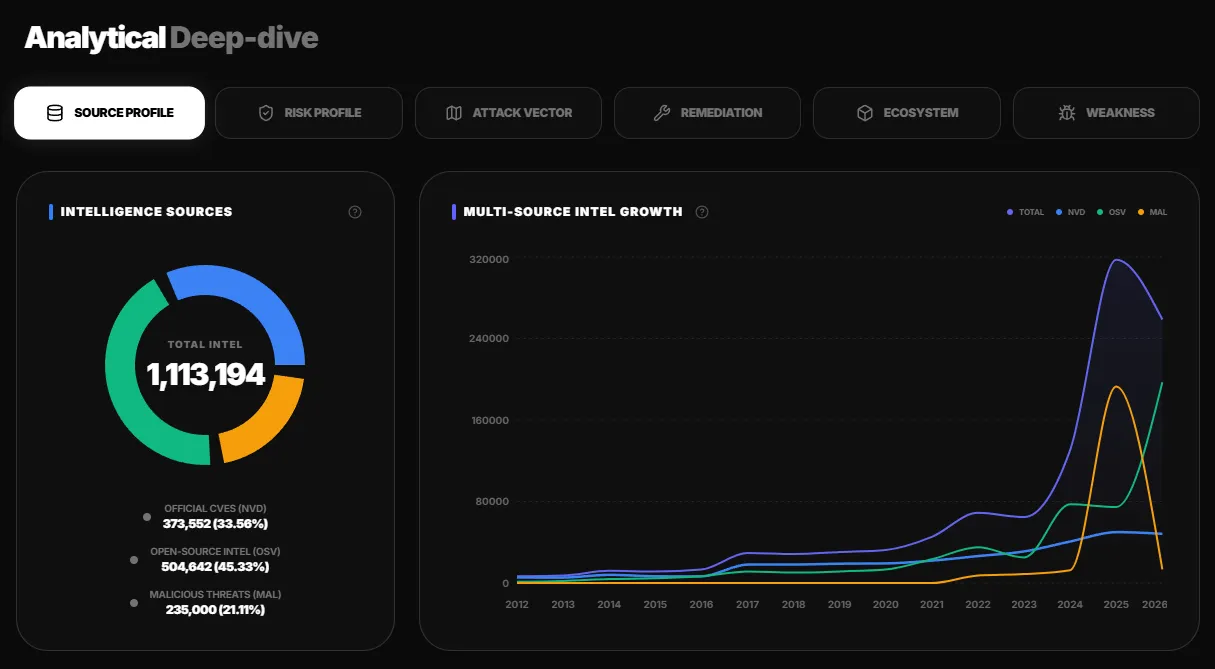The image size is (1215, 669).
Task: Click the 2025 peak of the purple TOTAL line
Action: click(x=1116, y=260)
